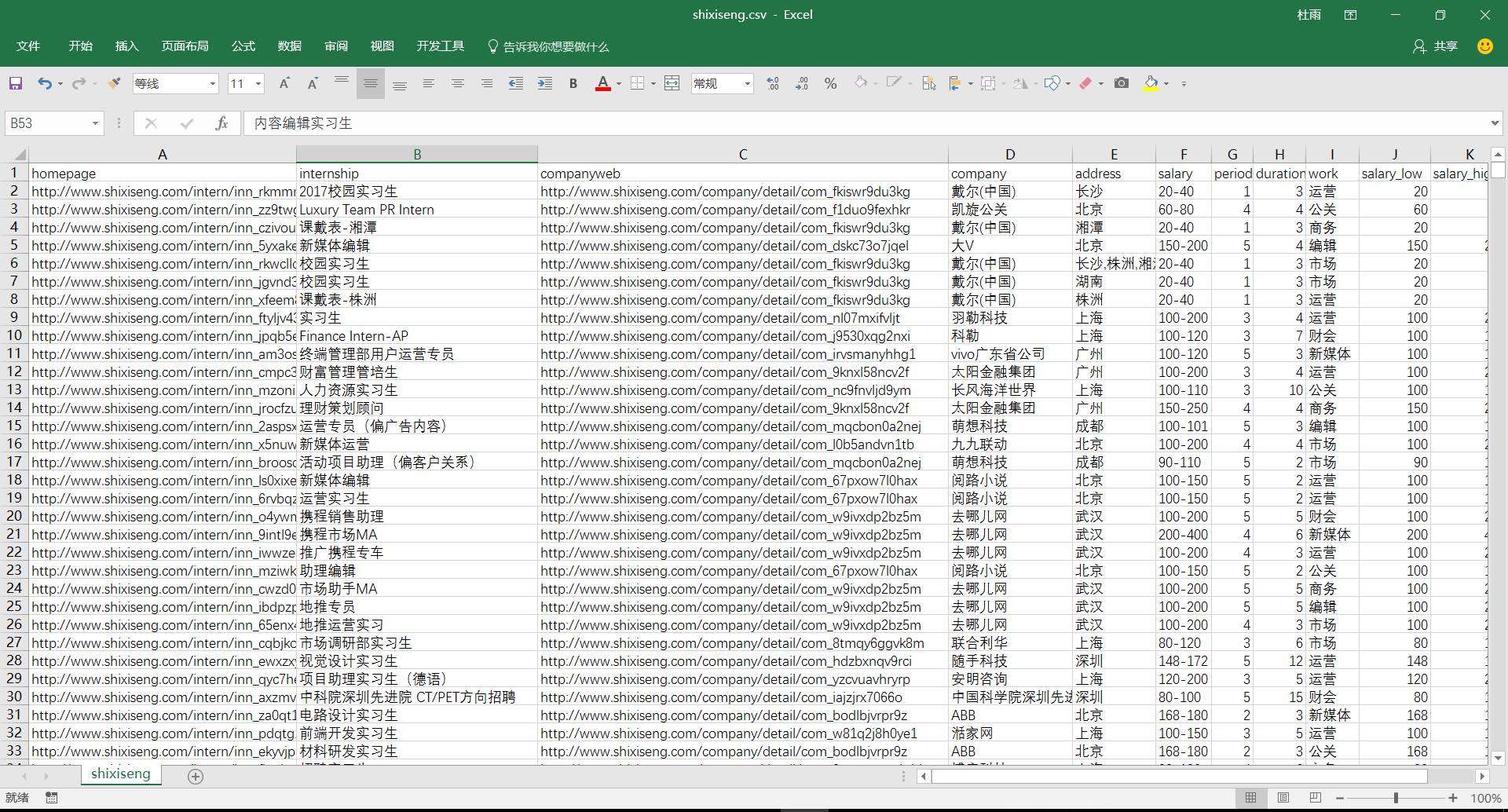The height and width of the screenshot is (812, 1508).
Task: Increase font size with the larger A icon
Action: coord(284,83)
